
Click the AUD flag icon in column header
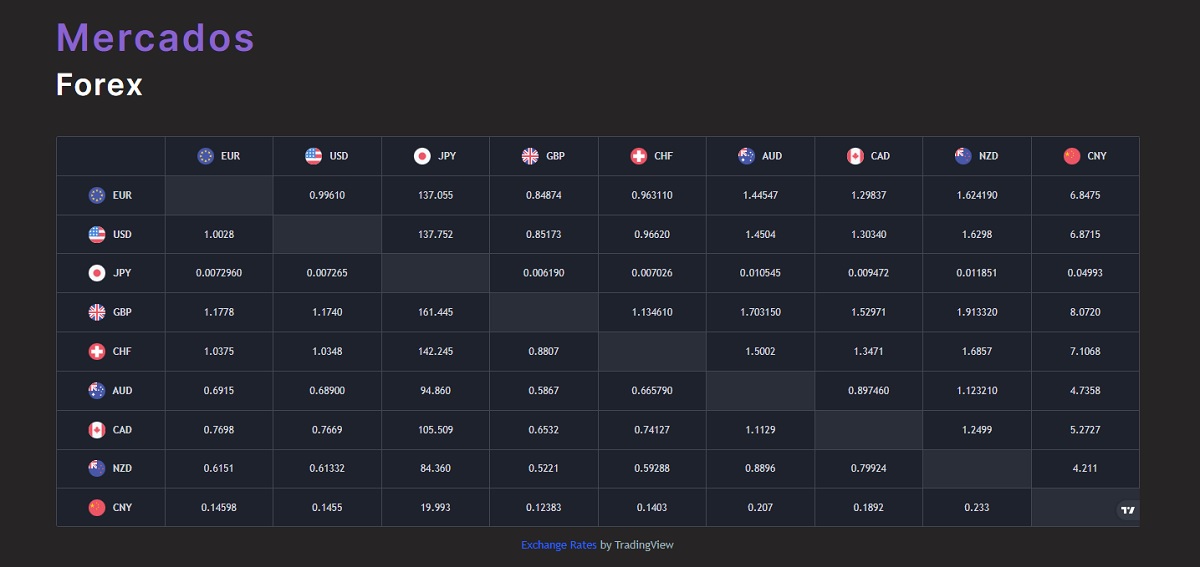(x=746, y=156)
